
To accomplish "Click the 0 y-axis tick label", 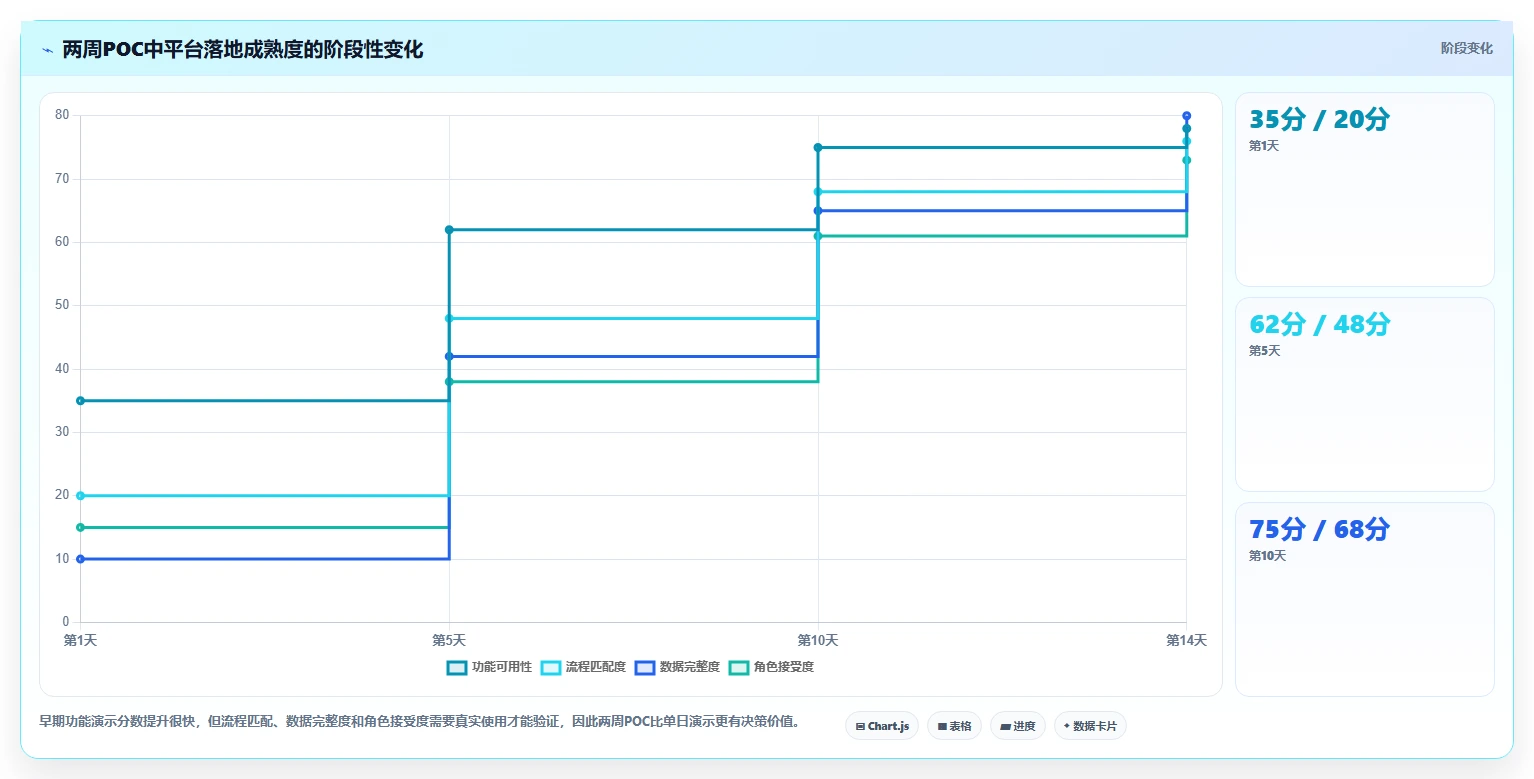I will pyautogui.click(x=66, y=622).
